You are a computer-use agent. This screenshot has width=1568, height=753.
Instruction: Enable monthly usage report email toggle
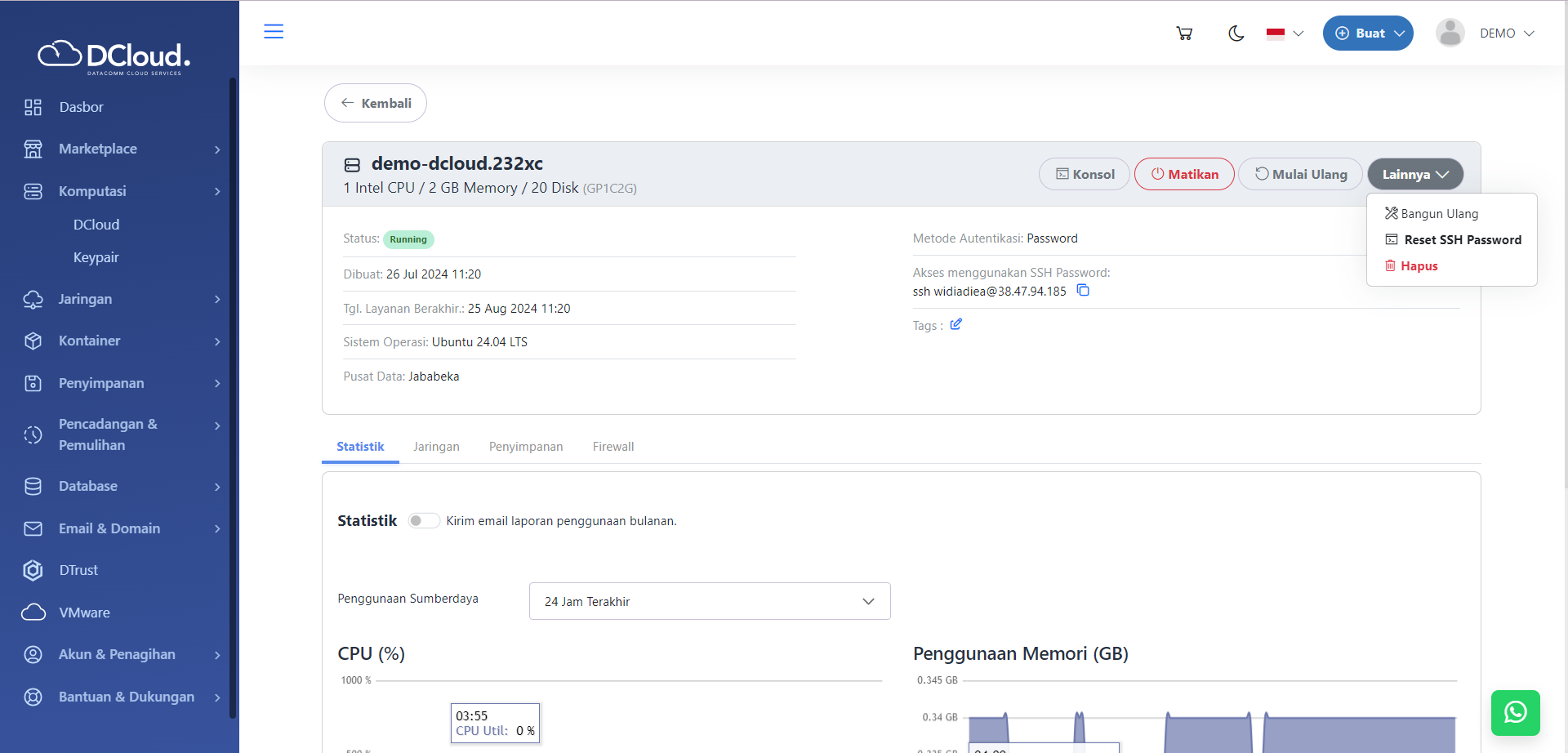(x=424, y=521)
